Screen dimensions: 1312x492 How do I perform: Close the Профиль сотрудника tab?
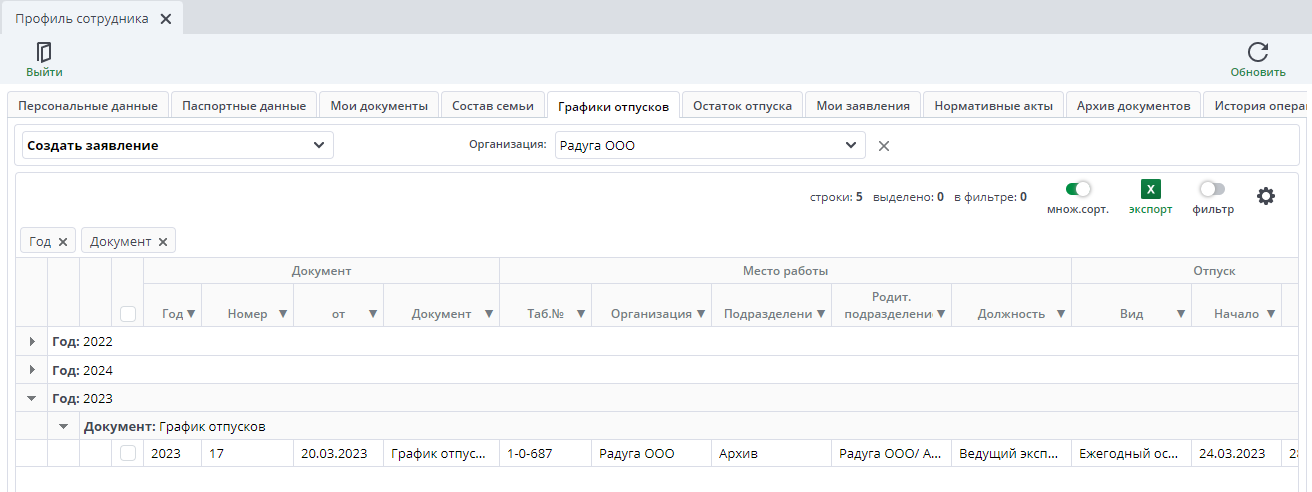coord(166,19)
